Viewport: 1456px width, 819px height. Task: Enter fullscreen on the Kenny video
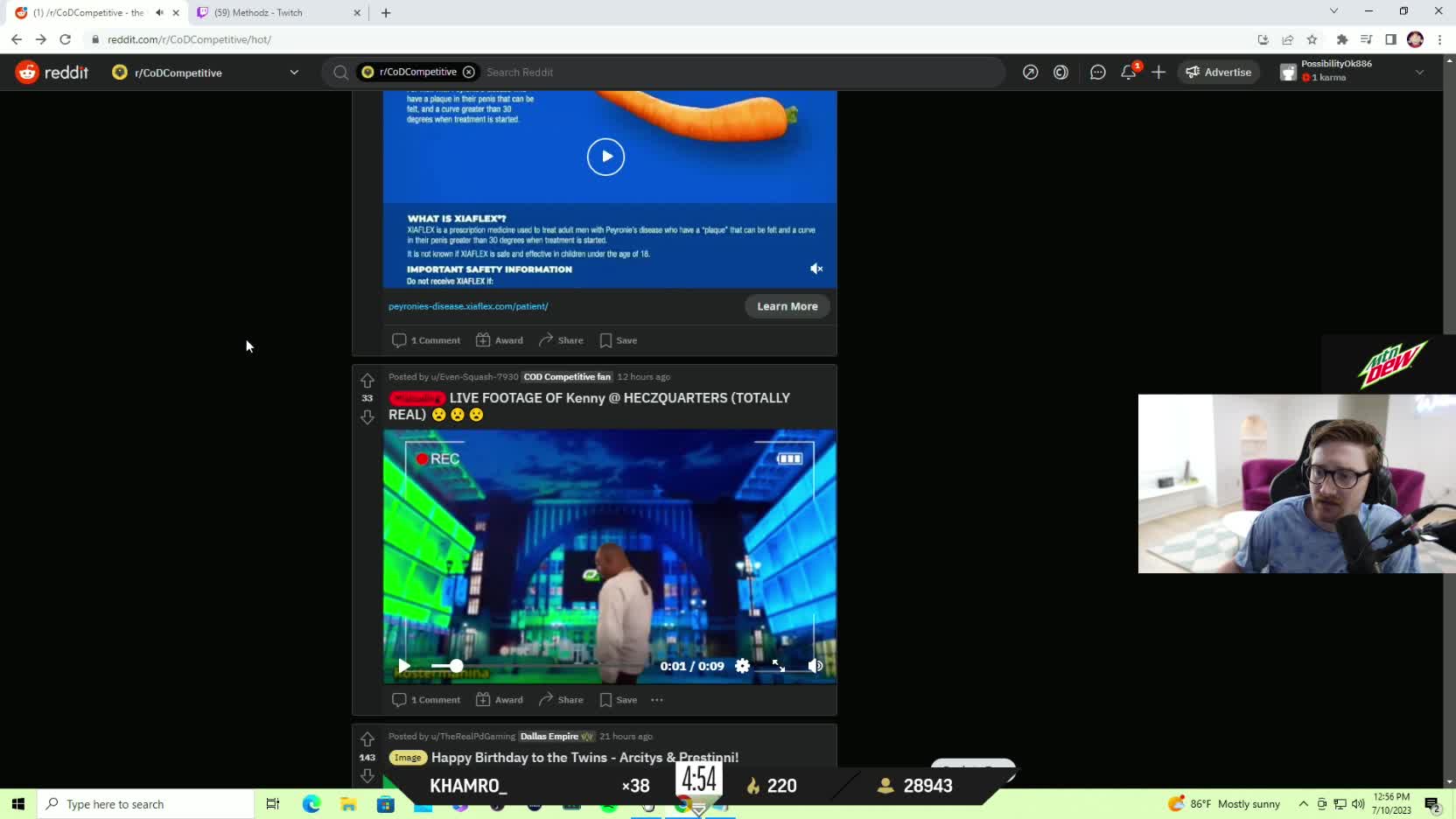(778, 666)
